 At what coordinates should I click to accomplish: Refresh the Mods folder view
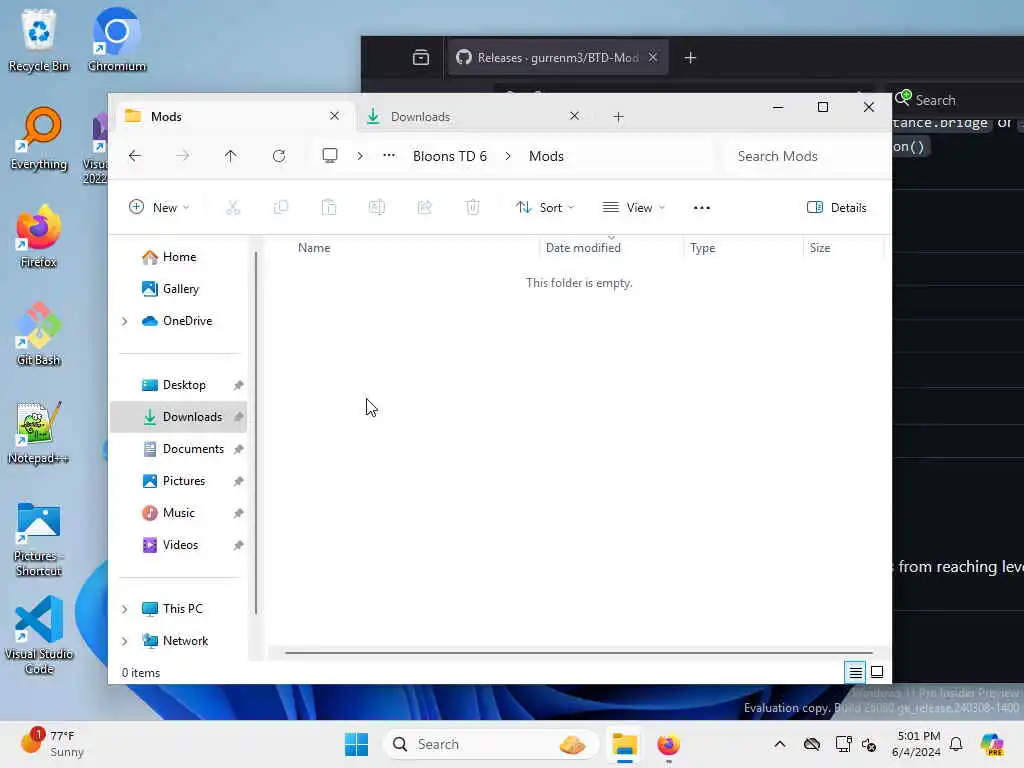(x=279, y=156)
